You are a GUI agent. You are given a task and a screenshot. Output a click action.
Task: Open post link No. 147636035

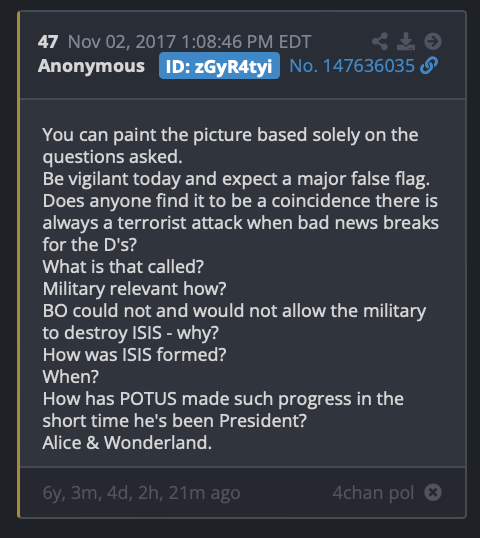coord(352,66)
